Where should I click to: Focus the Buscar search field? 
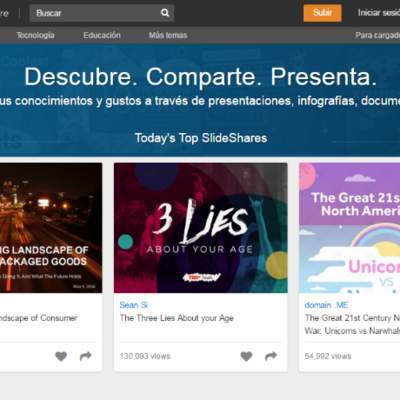pyautogui.click(x=102, y=13)
